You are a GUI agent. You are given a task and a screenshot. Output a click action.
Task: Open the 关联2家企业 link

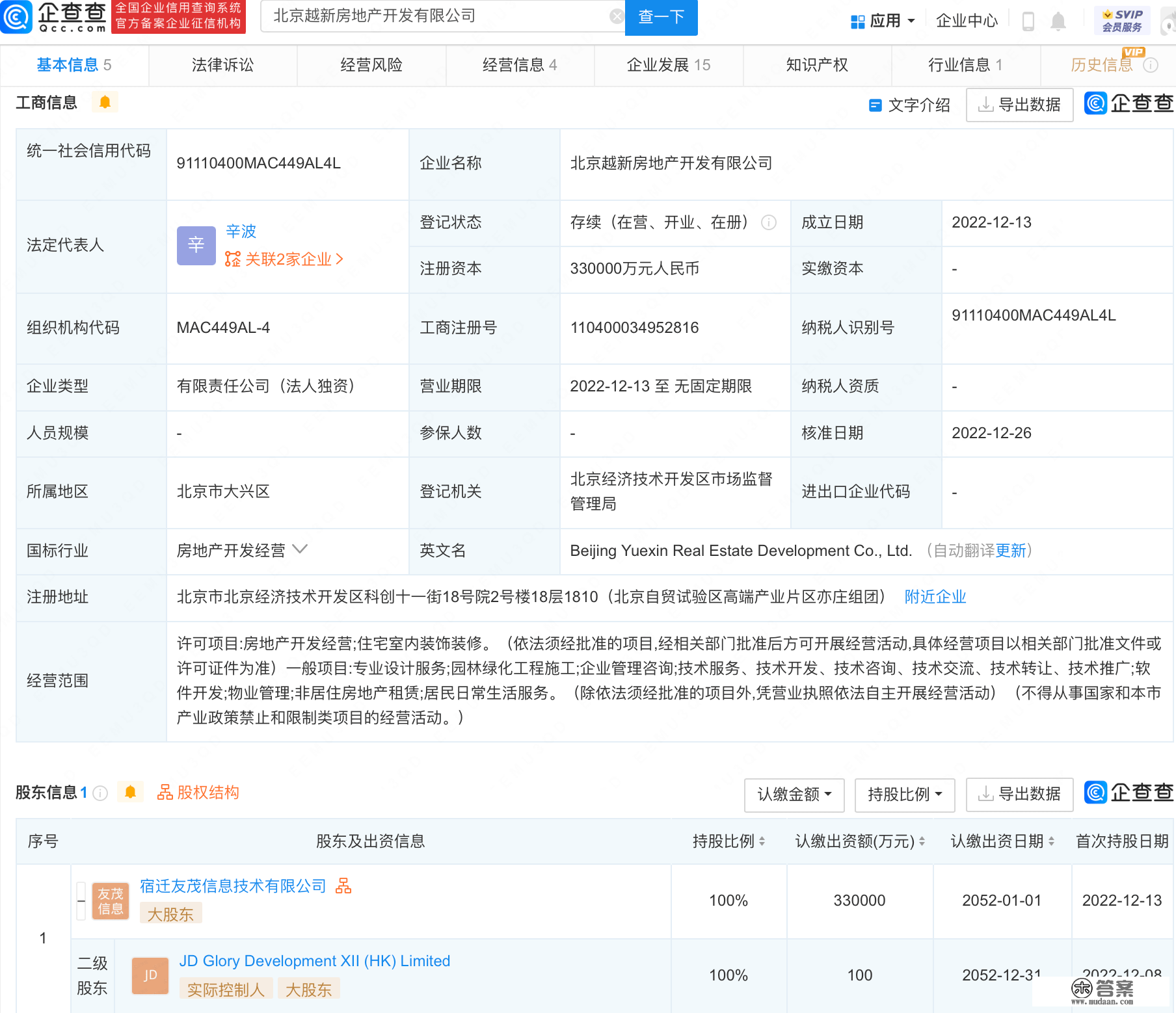[284, 259]
